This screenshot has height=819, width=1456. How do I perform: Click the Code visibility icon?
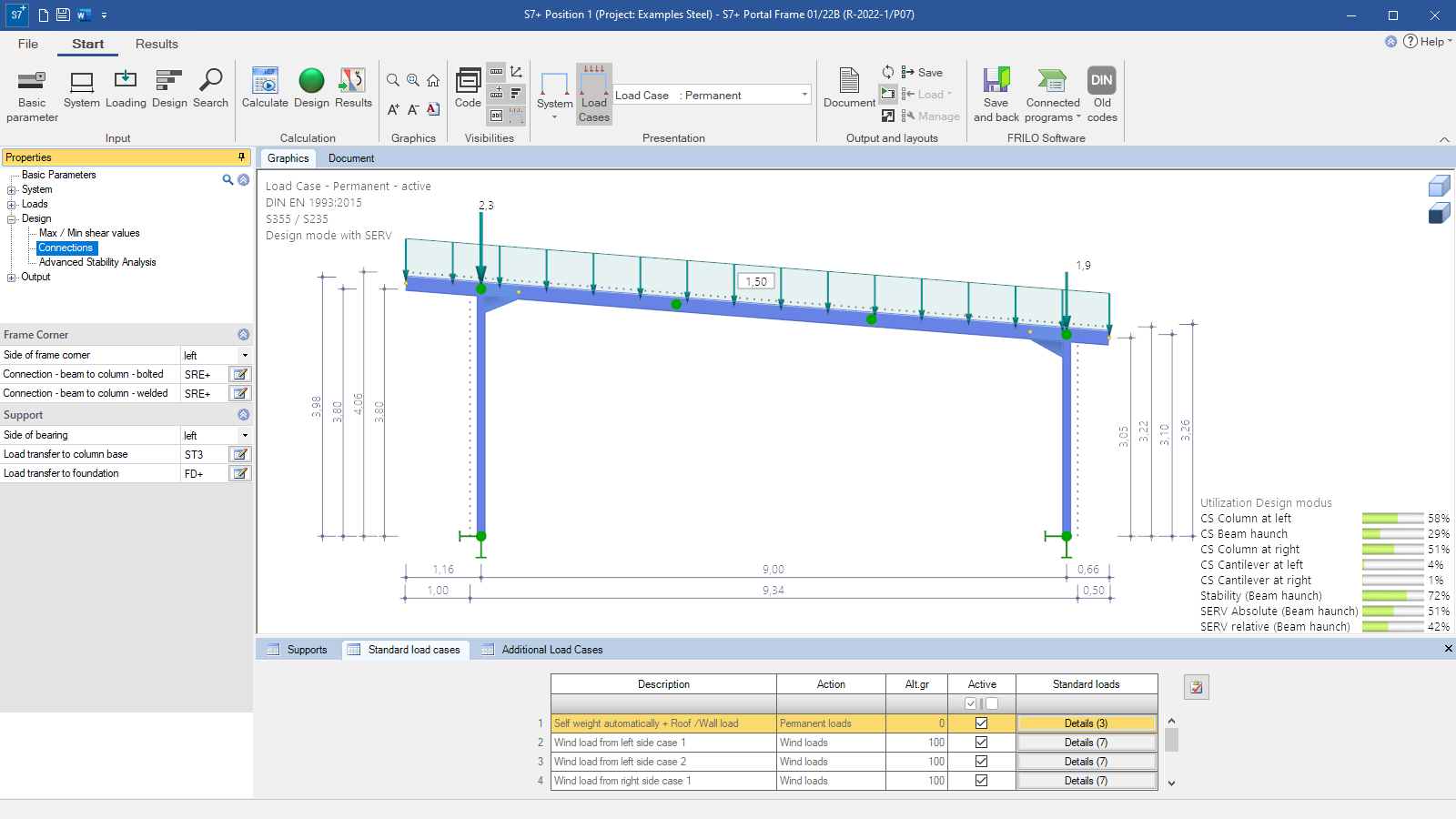click(x=468, y=88)
